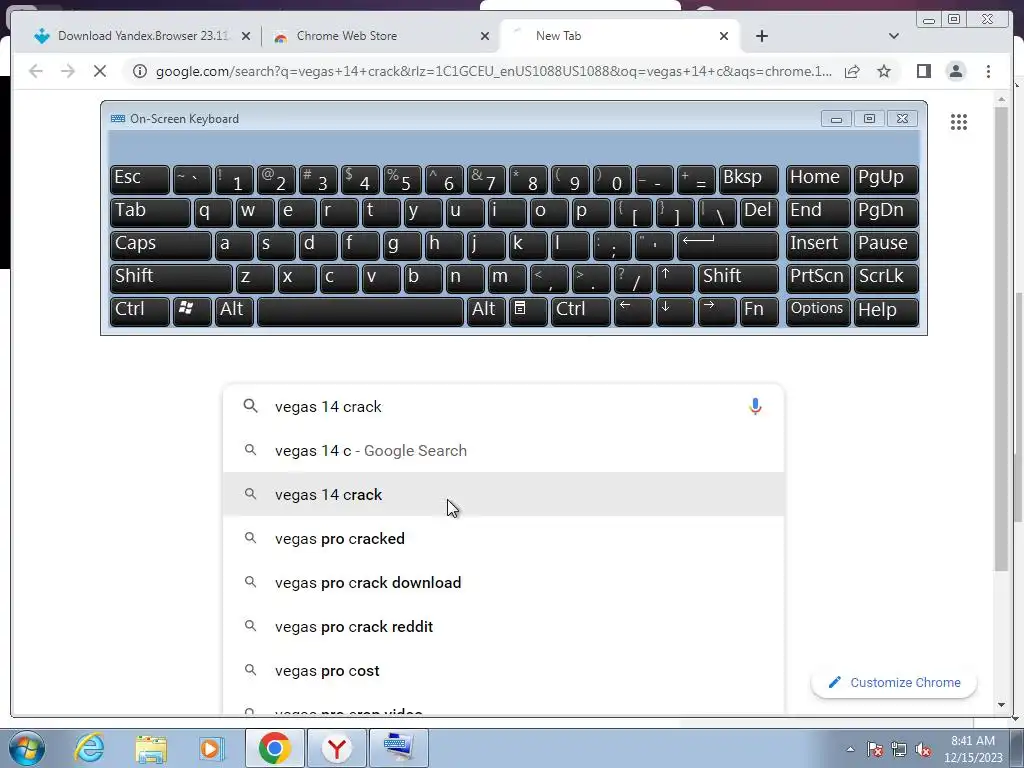Select On-Screen Keyboard taskbar icon
1024x768 pixels.
[x=398, y=748]
